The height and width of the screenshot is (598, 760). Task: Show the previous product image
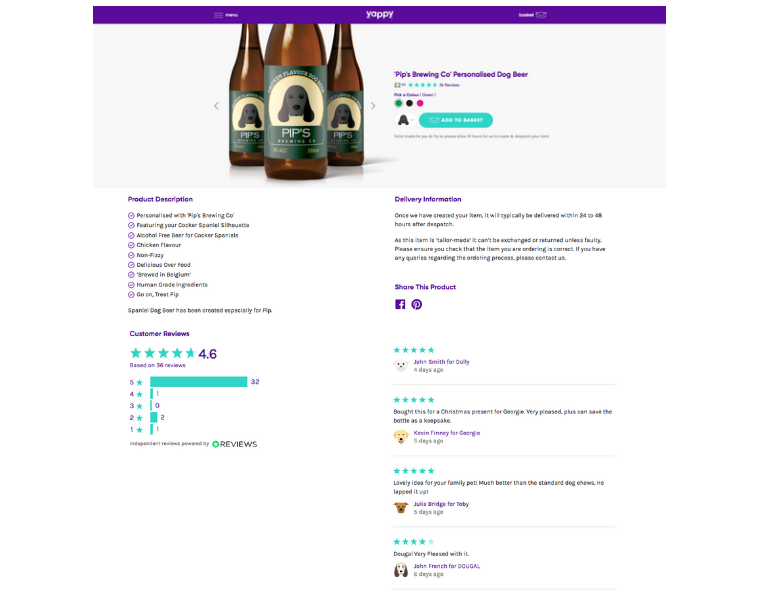coord(216,105)
